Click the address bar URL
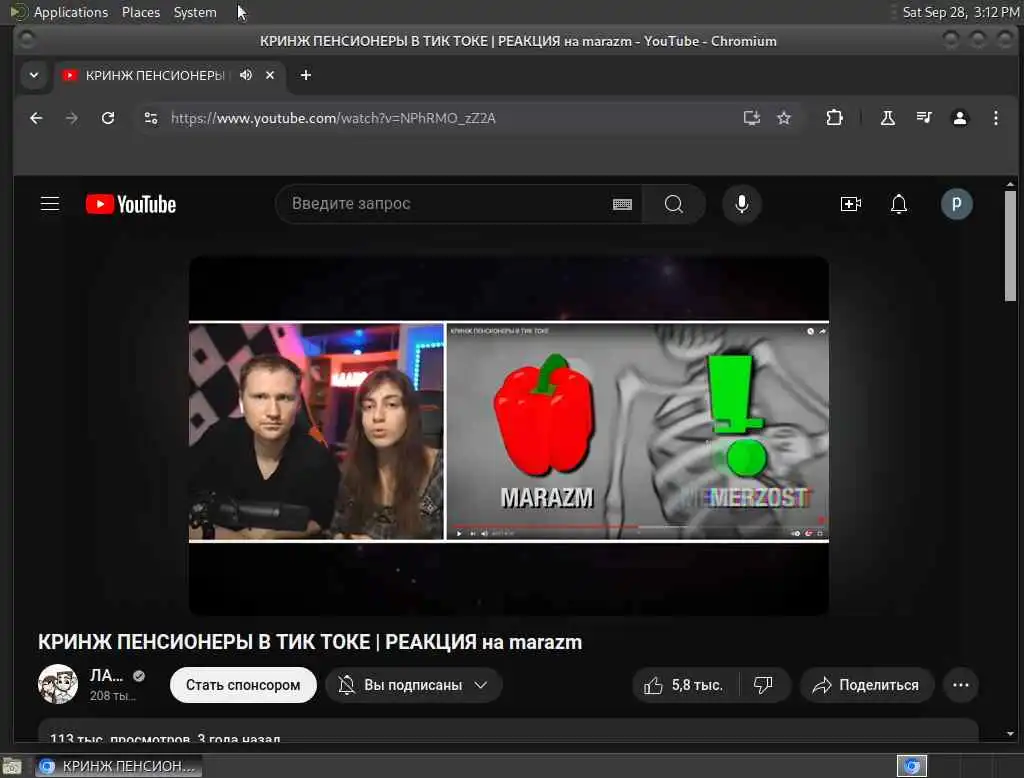This screenshot has height=778, width=1024. point(333,118)
